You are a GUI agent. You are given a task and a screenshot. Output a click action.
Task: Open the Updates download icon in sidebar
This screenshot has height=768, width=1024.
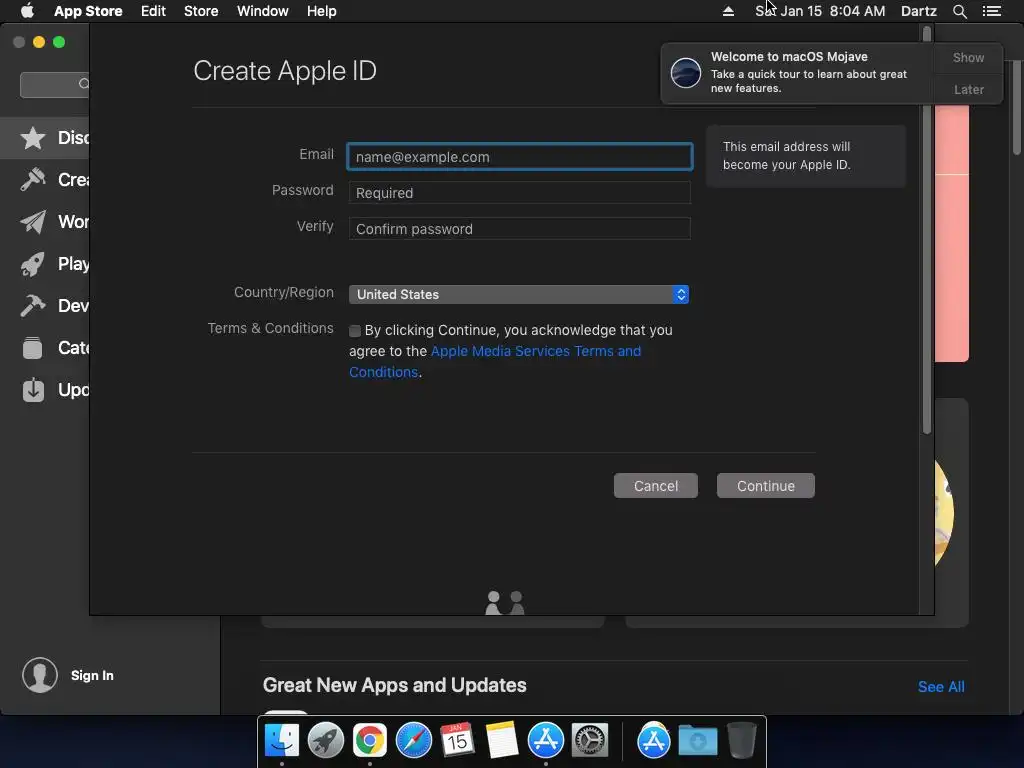point(33,390)
